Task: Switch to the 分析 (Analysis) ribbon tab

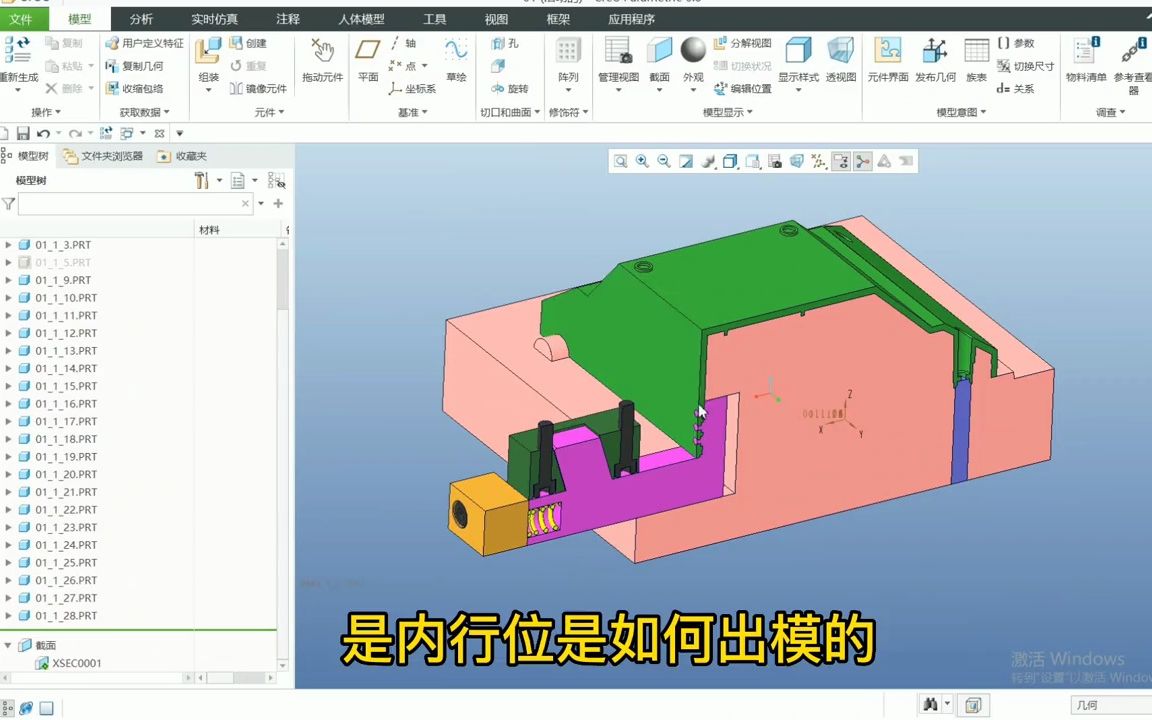Action: coord(140,18)
